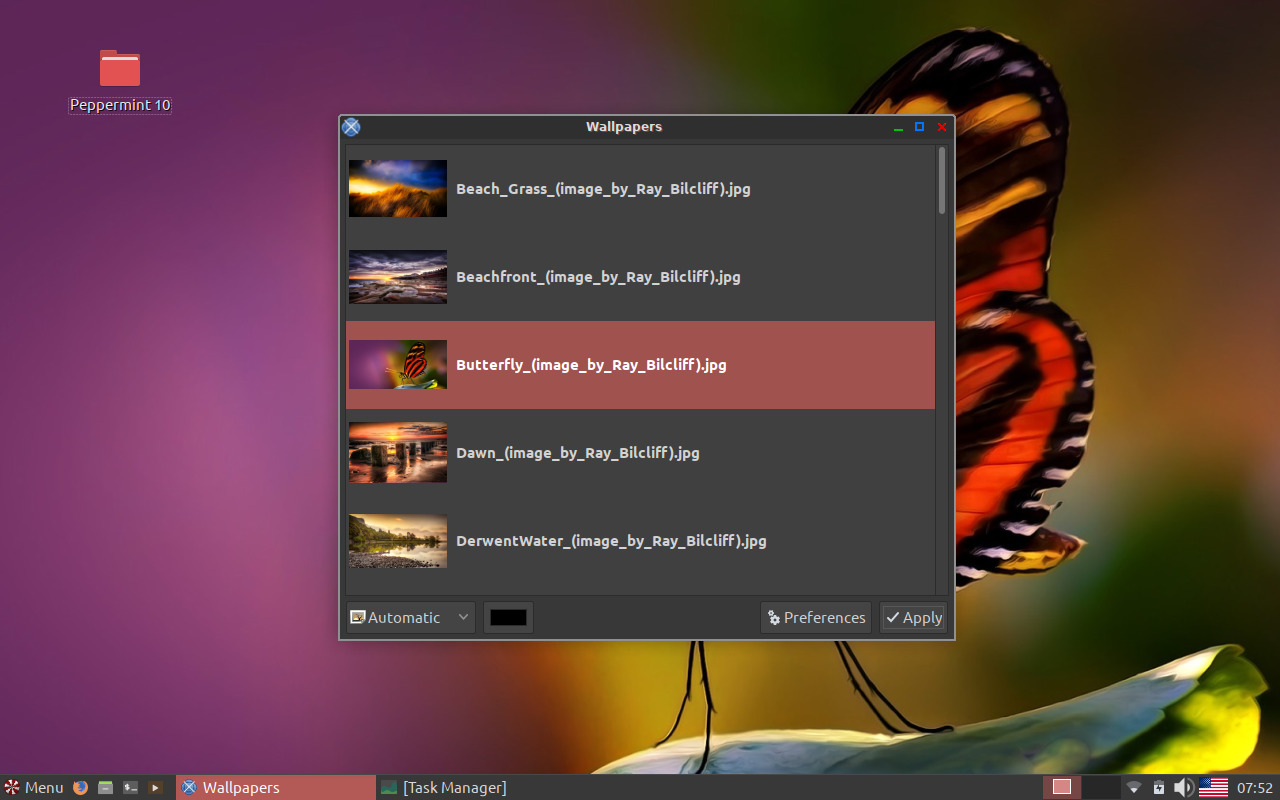Launch the file manager from the taskbar
This screenshot has height=800, width=1280.
(104, 787)
